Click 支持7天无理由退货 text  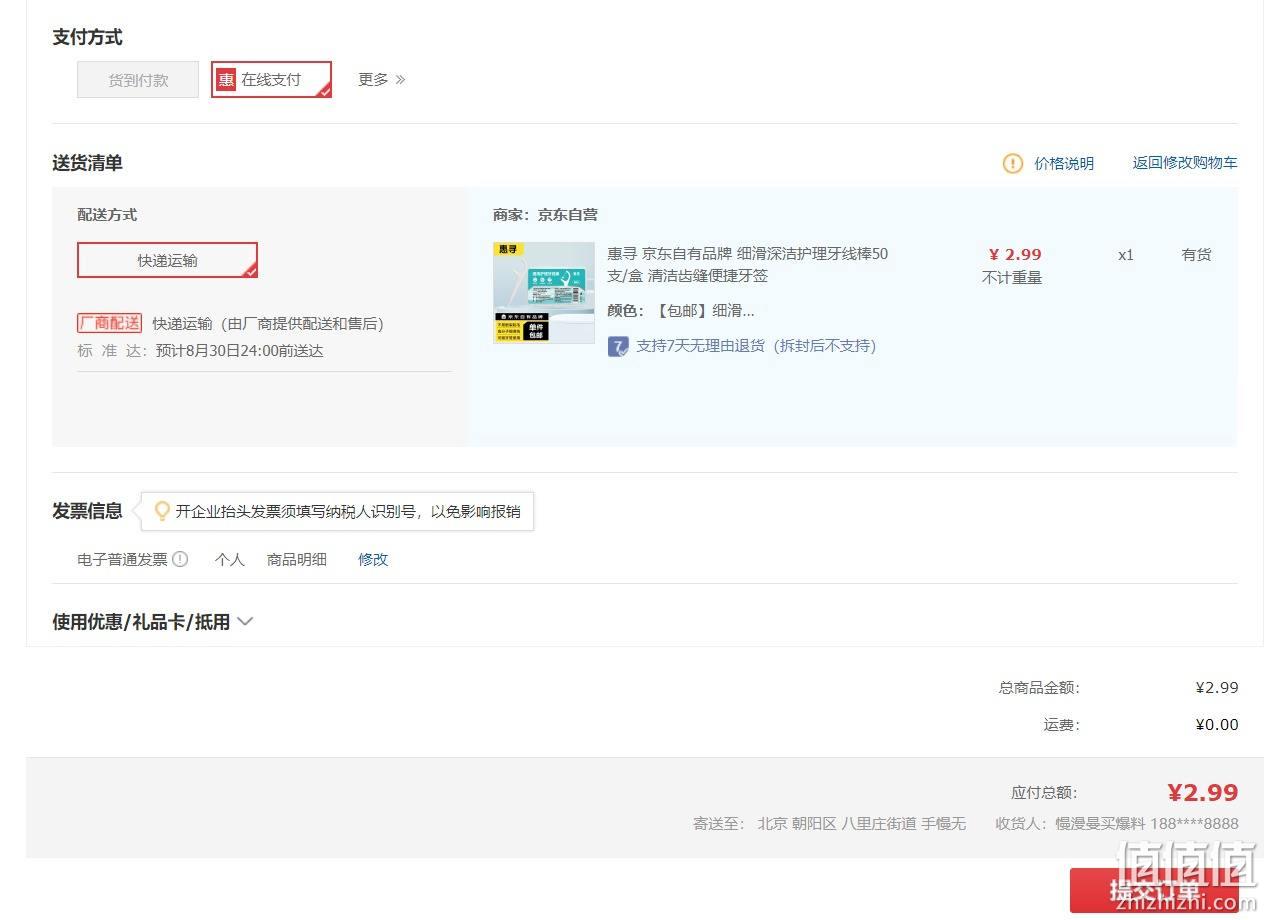(756, 346)
